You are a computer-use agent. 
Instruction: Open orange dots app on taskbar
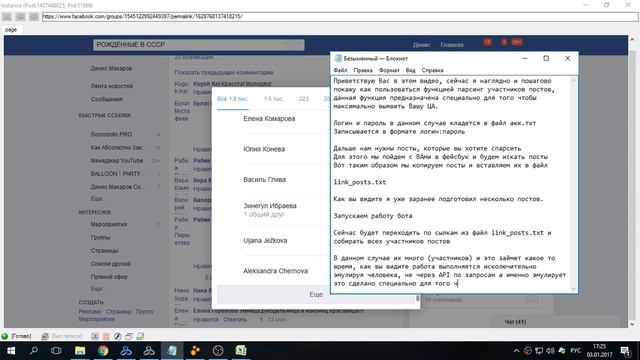(x=195, y=351)
